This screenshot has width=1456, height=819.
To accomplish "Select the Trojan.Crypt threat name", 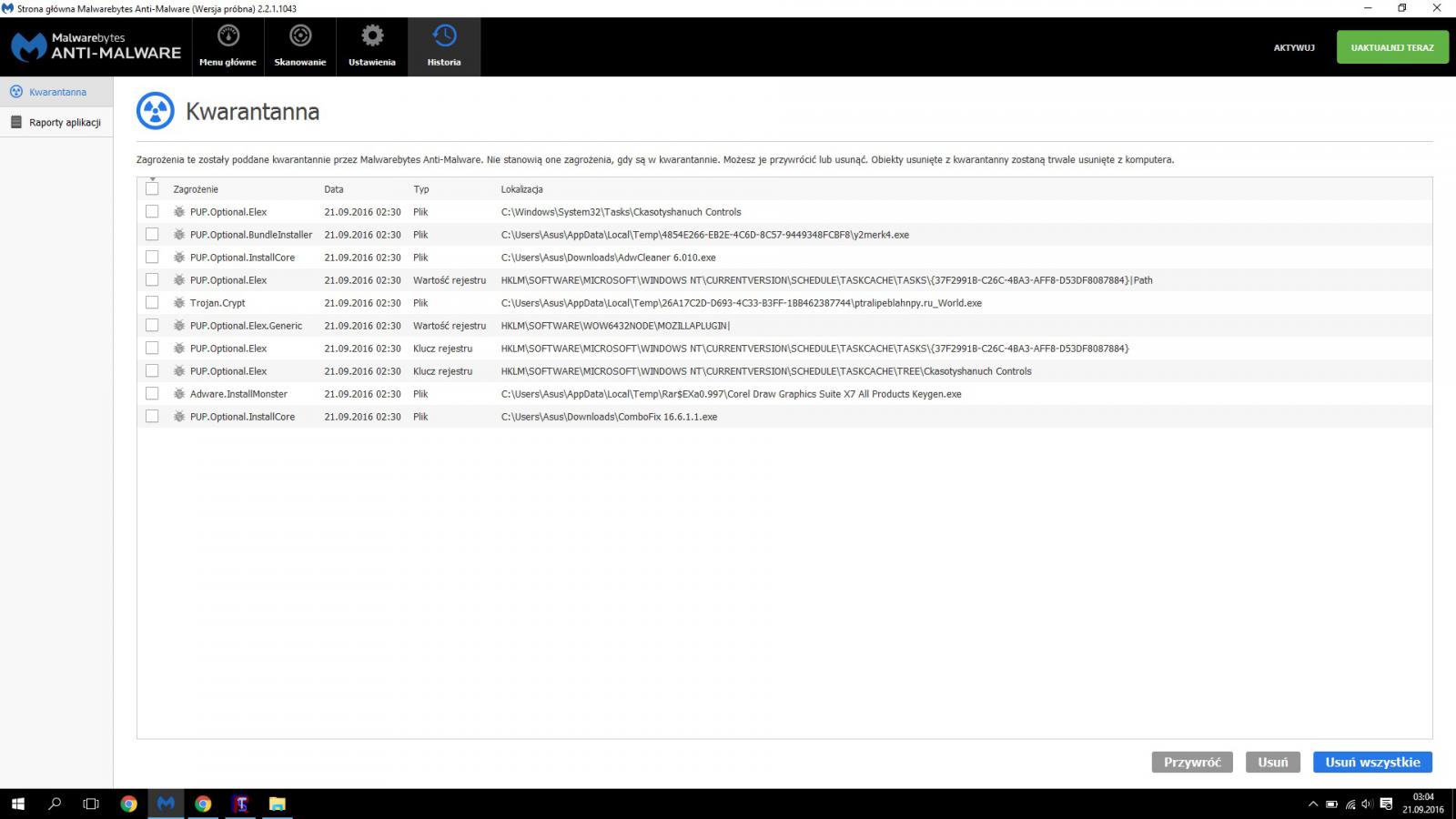I will tap(217, 303).
